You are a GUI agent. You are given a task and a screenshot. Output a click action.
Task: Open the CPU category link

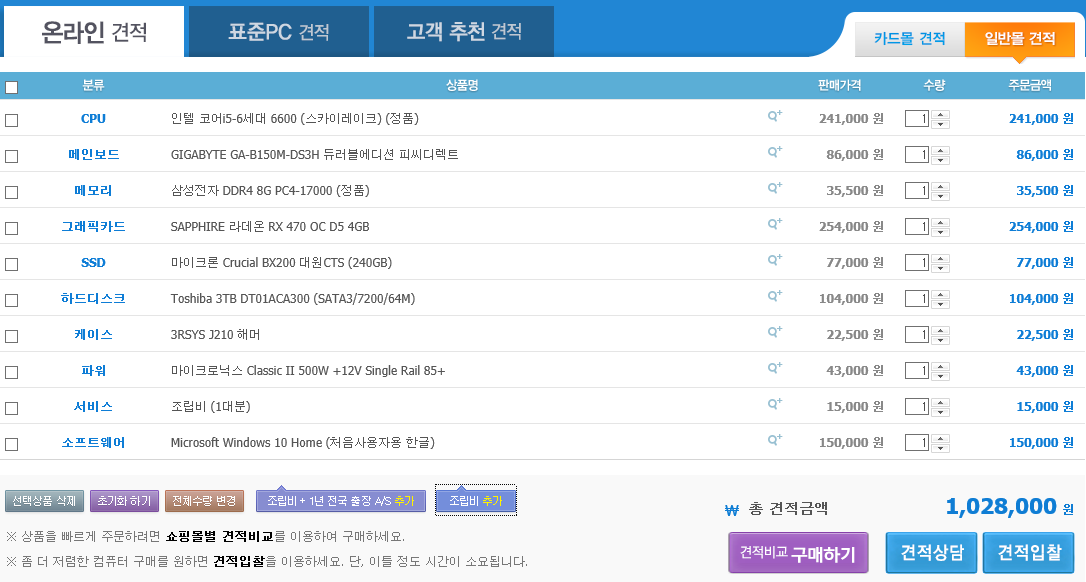pos(94,118)
